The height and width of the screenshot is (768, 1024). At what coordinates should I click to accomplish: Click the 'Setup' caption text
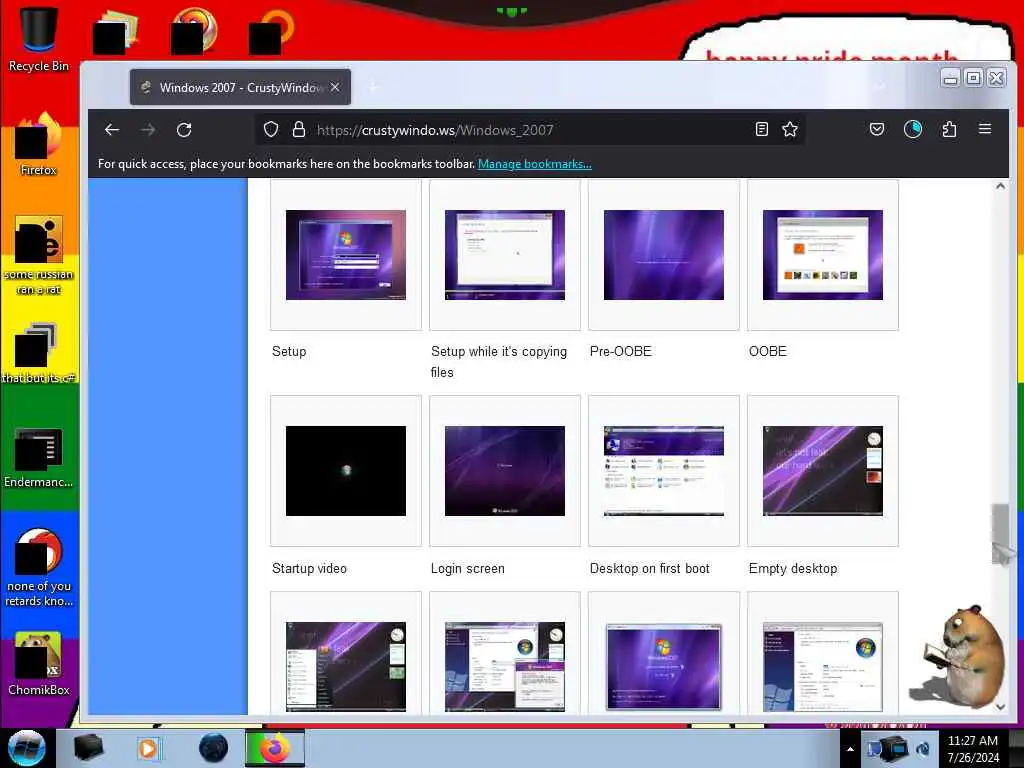[x=289, y=351]
